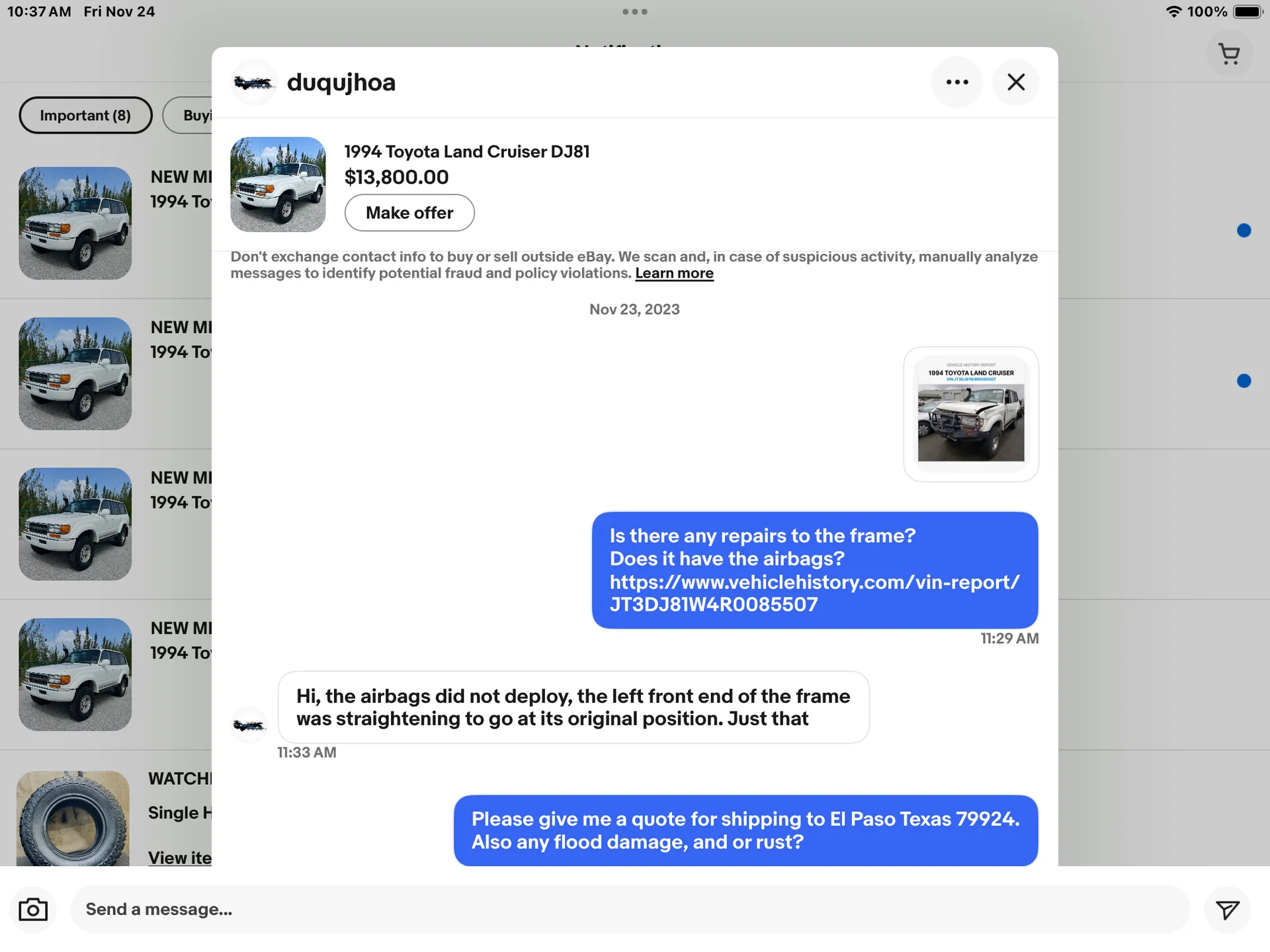Screen dimensions: 1270x952
Task: Open the shopping cart icon
Action: tap(1229, 54)
